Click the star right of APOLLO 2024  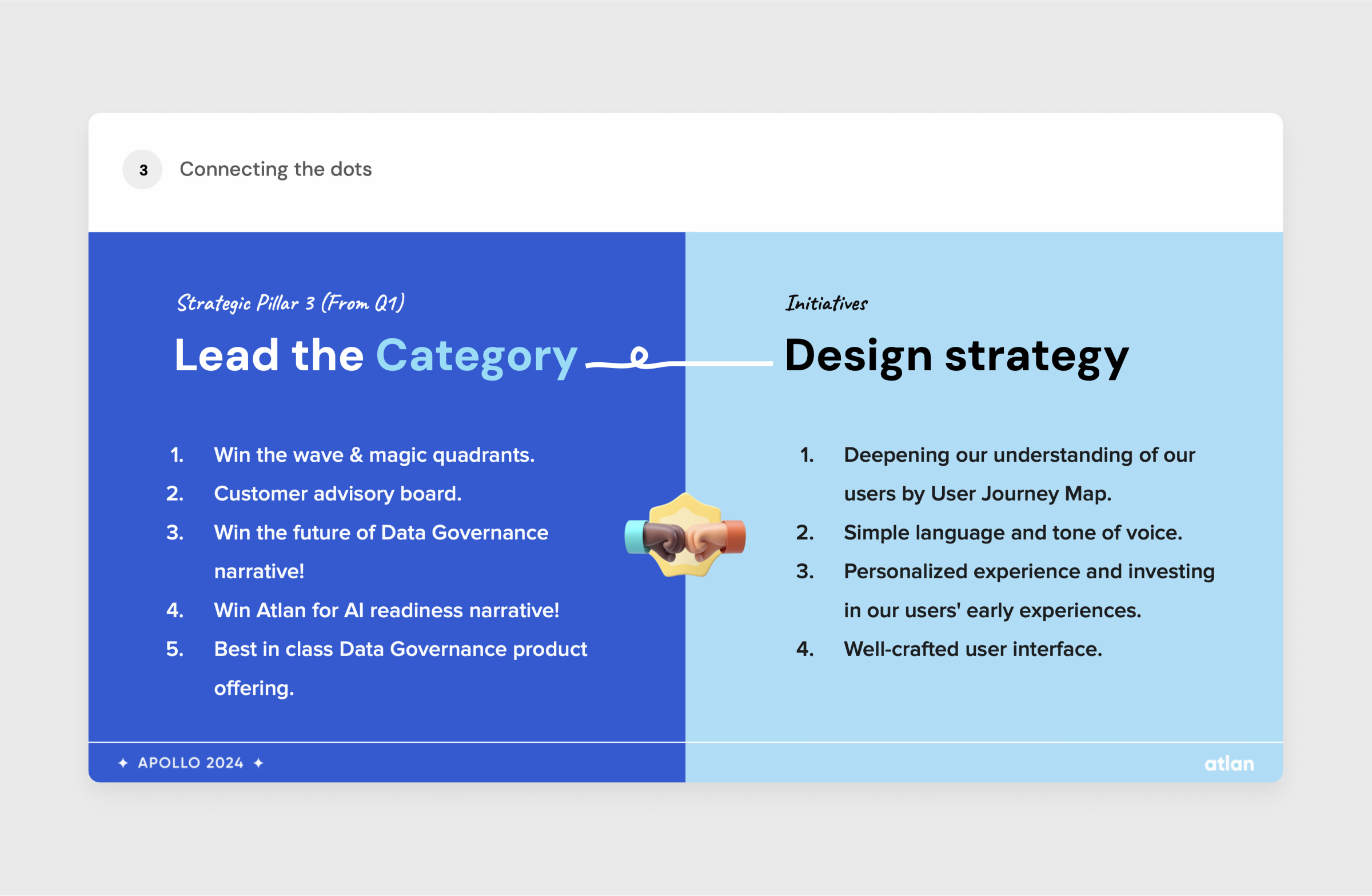coord(259,763)
